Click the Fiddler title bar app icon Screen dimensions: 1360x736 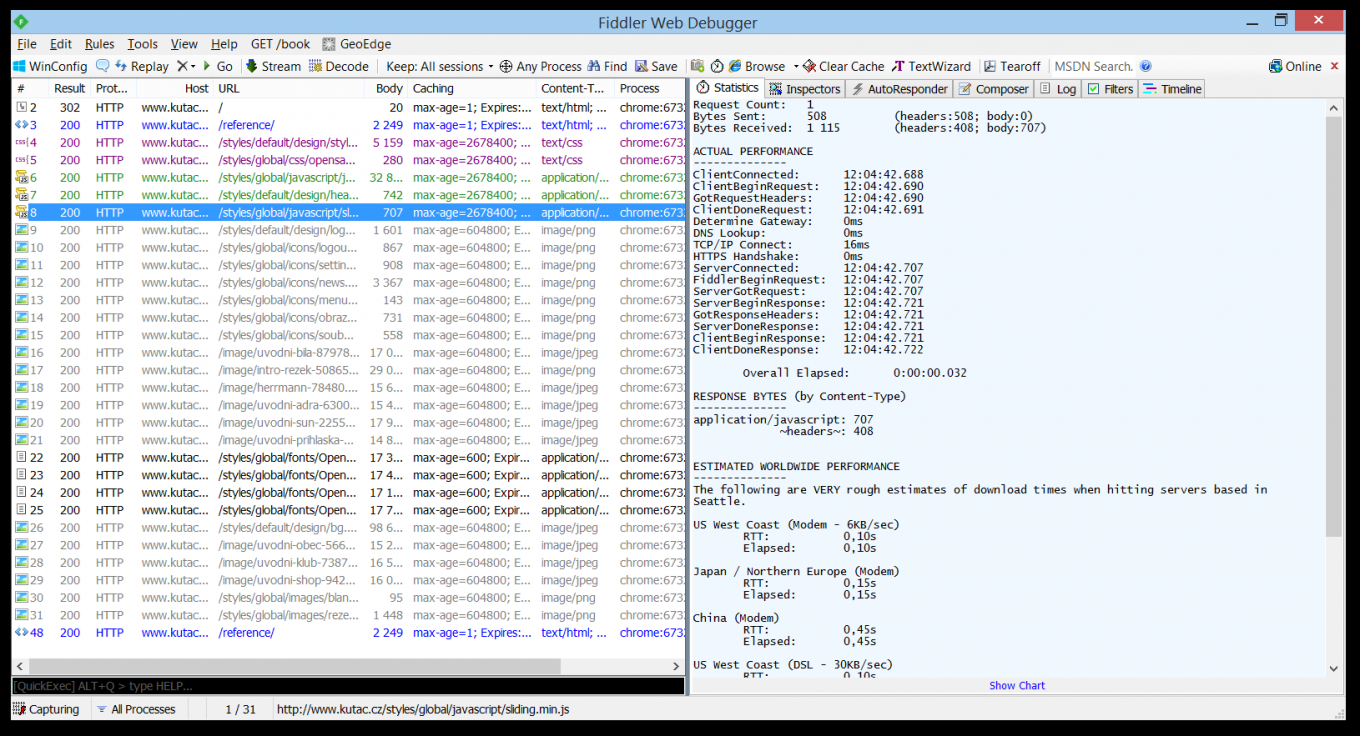pos(22,22)
